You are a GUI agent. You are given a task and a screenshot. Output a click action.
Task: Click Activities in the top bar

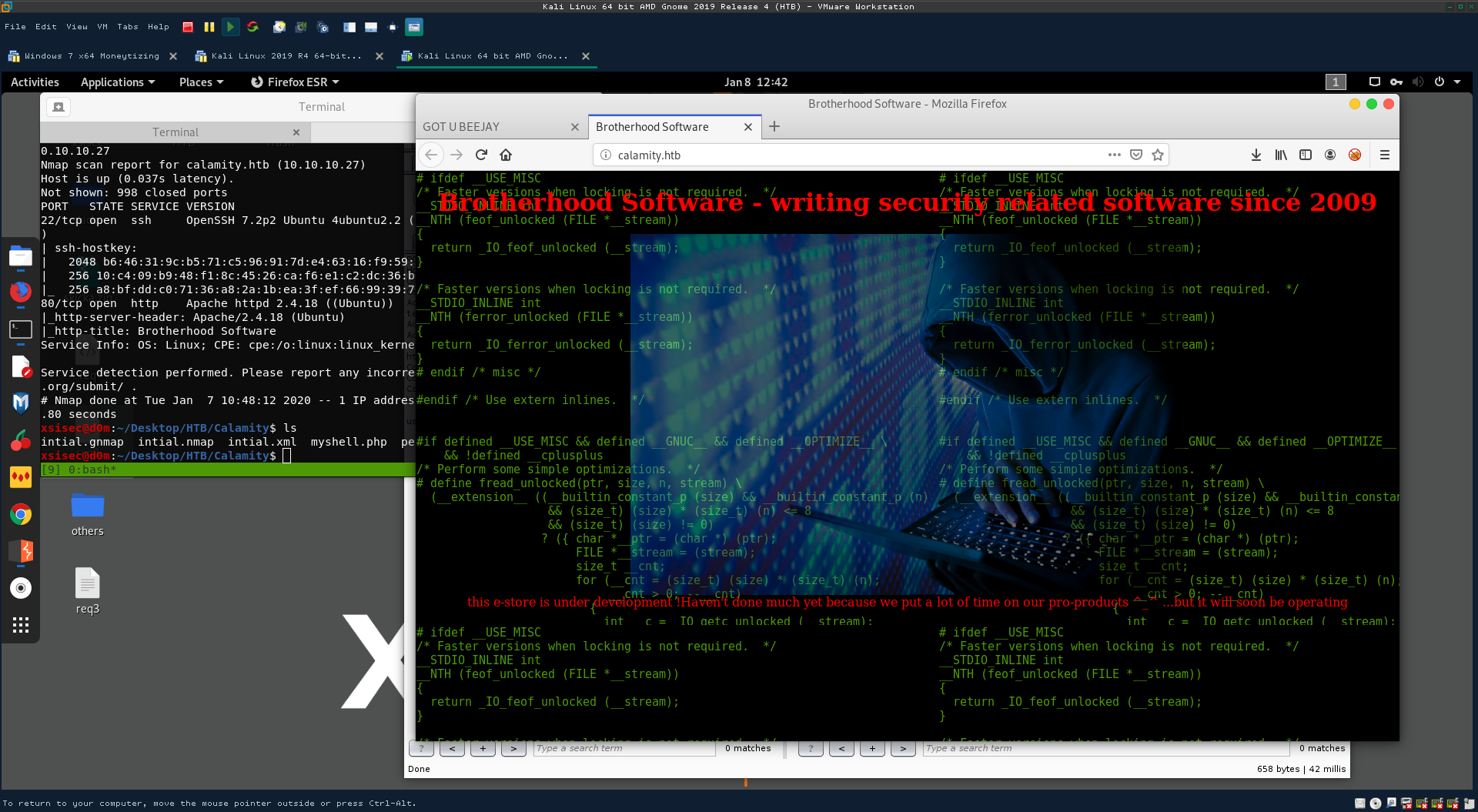(x=35, y=82)
